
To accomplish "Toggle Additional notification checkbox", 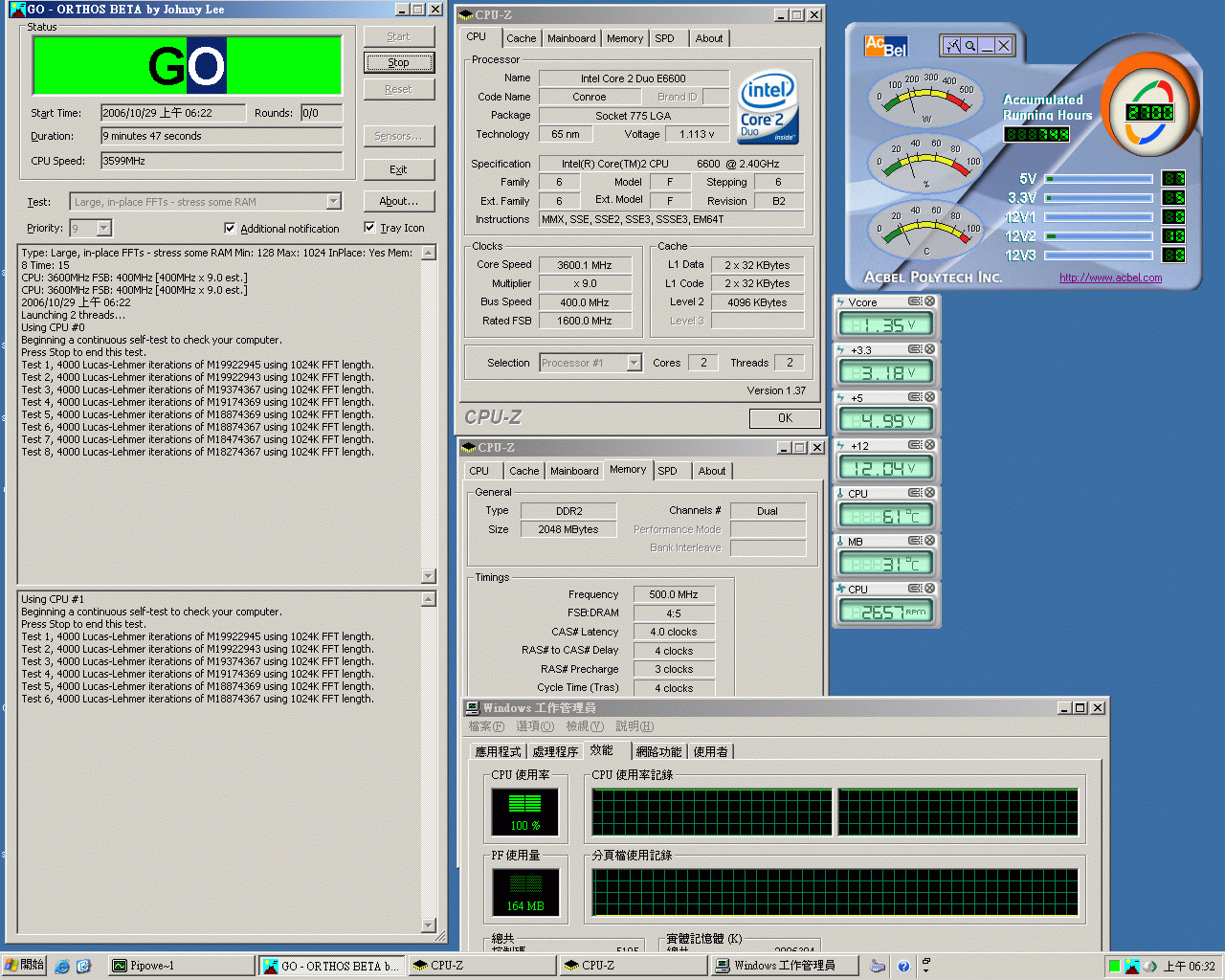I will point(230,228).
